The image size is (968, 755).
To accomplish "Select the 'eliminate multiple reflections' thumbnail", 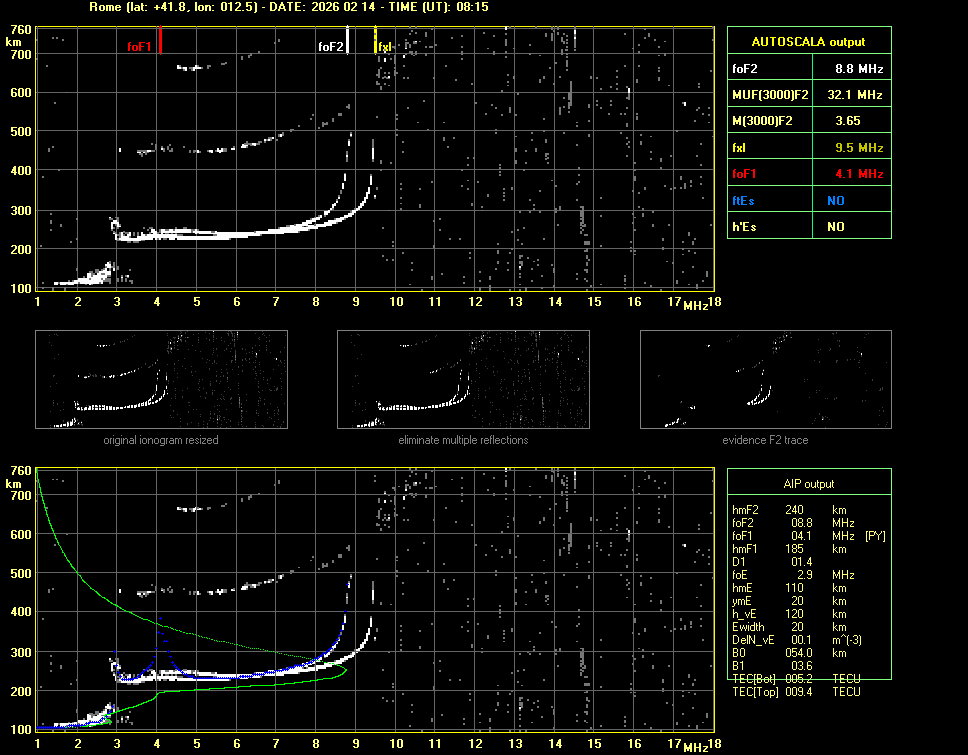I will click(463, 379).
